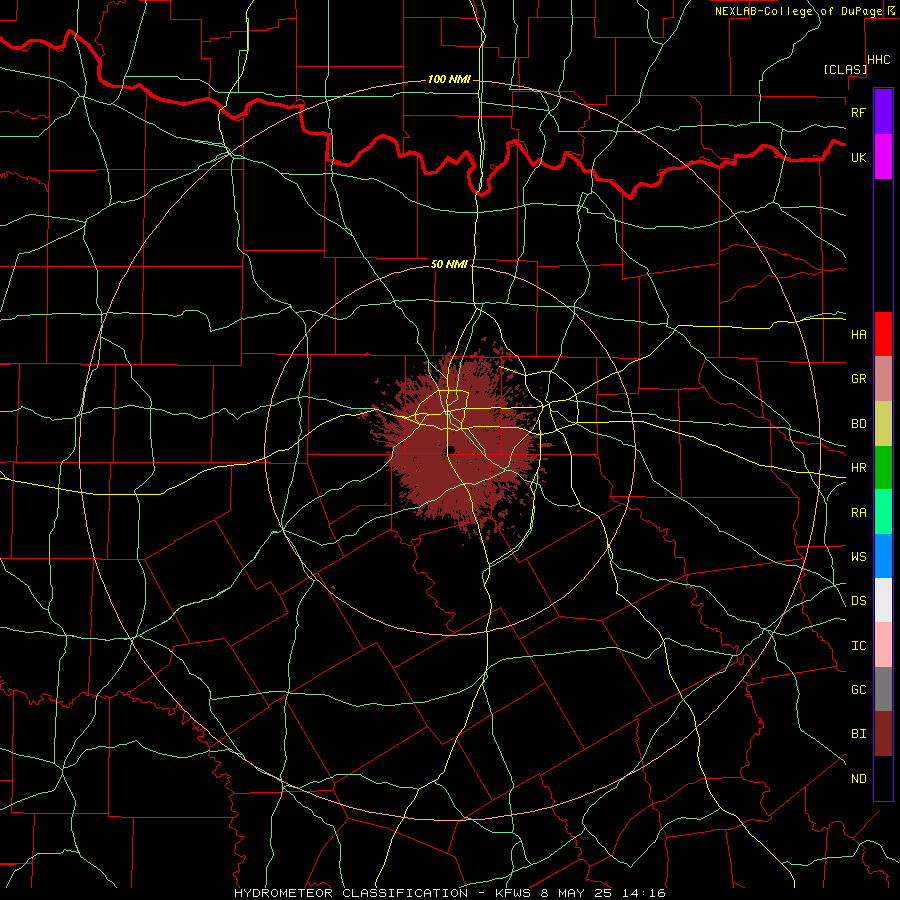Viewport: 900px width, 900px height.
Task: Select the gray GC legend swatch
Action: point(883,689)
